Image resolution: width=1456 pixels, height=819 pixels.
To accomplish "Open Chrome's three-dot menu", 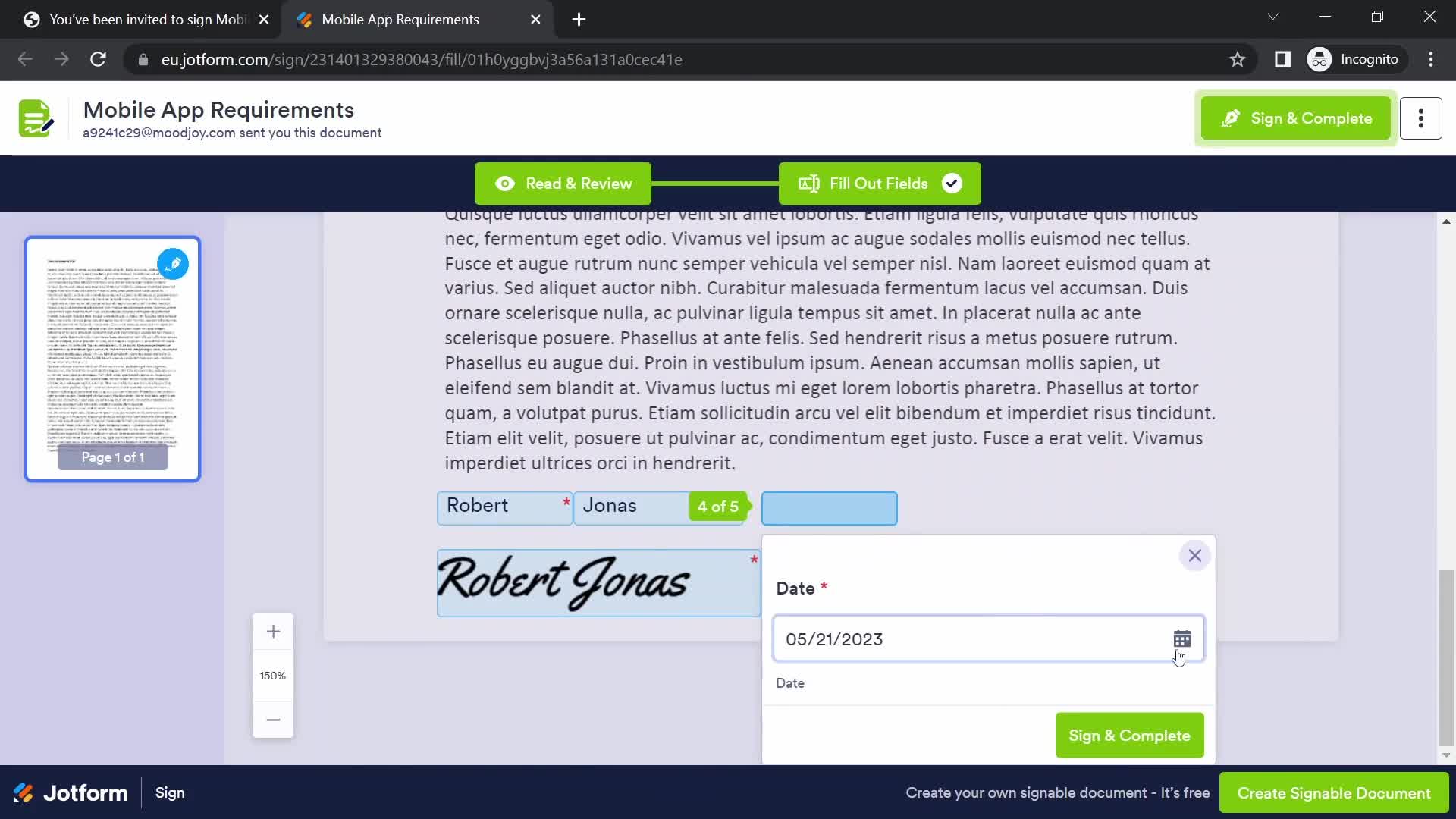I will tap(1431, 59).
